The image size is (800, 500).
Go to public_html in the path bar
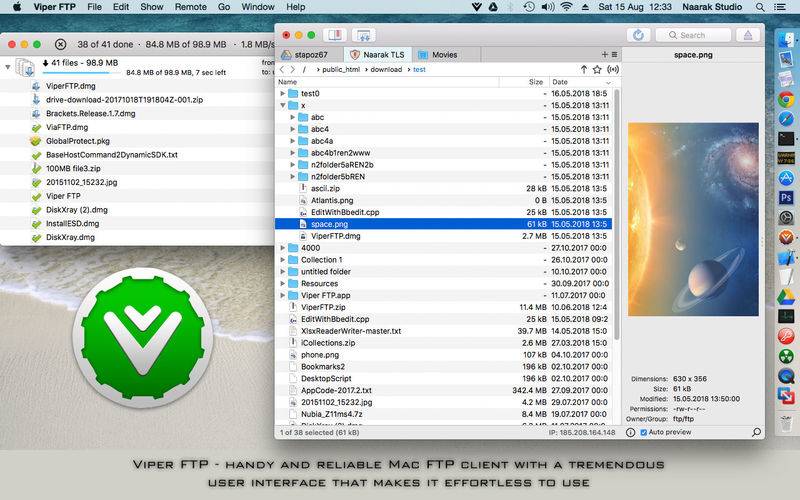coord(341,69)
